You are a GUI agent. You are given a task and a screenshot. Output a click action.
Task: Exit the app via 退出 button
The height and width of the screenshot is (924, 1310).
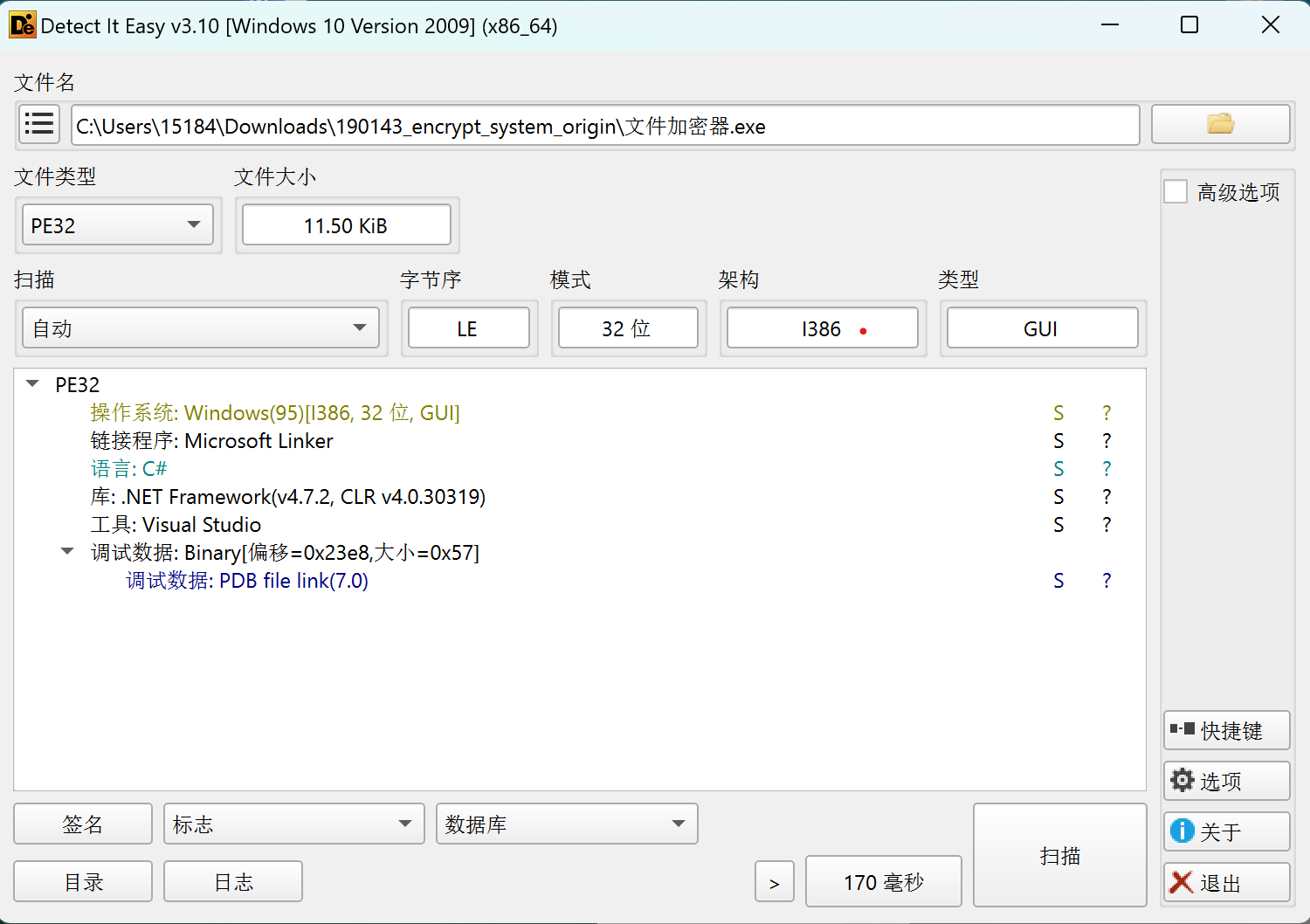click(1226, 882)
